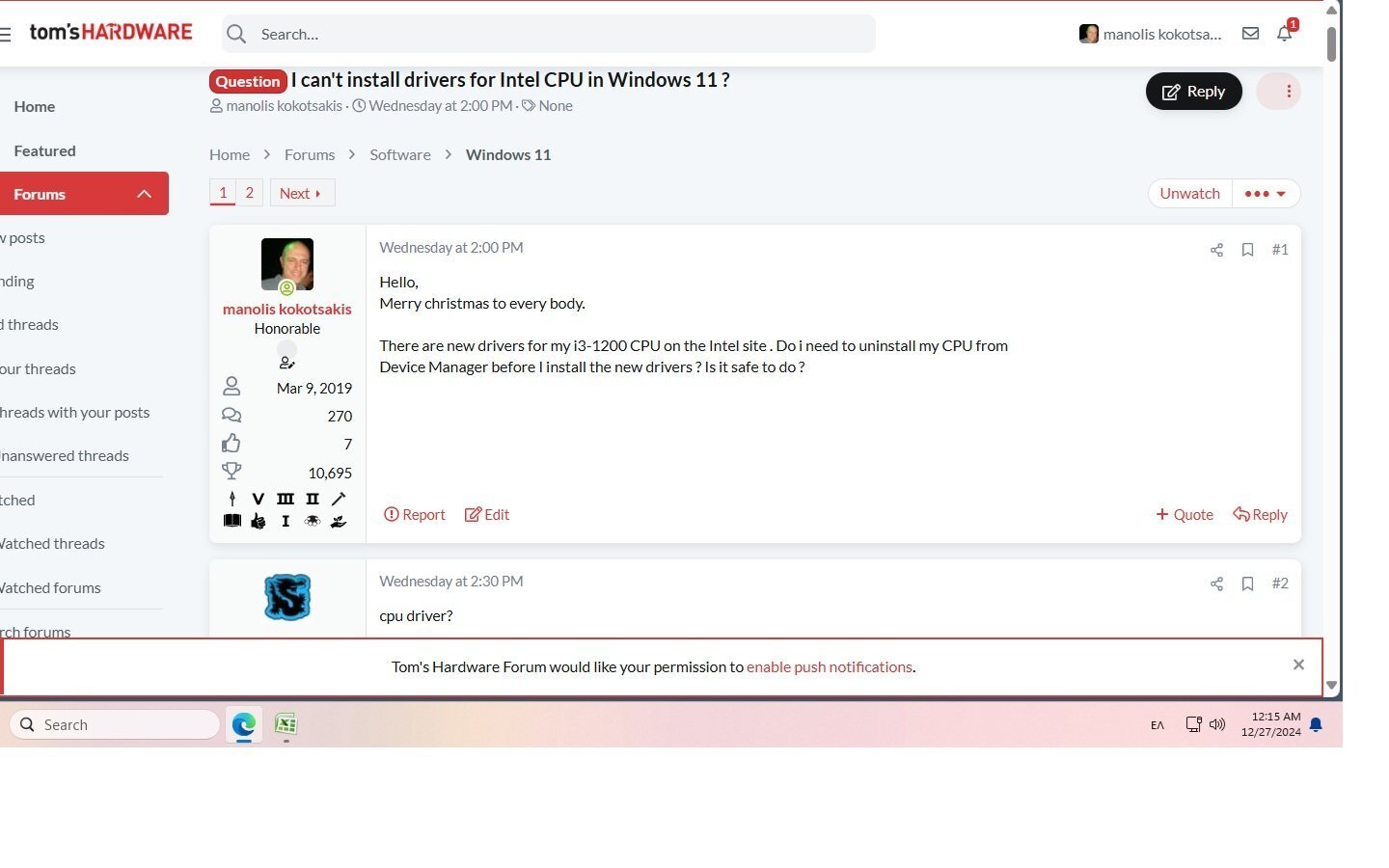This screenshot has height=868, width=1389.
Task: Open Microsoft Edge from the taskbar
Action: (x=244, y=724)
